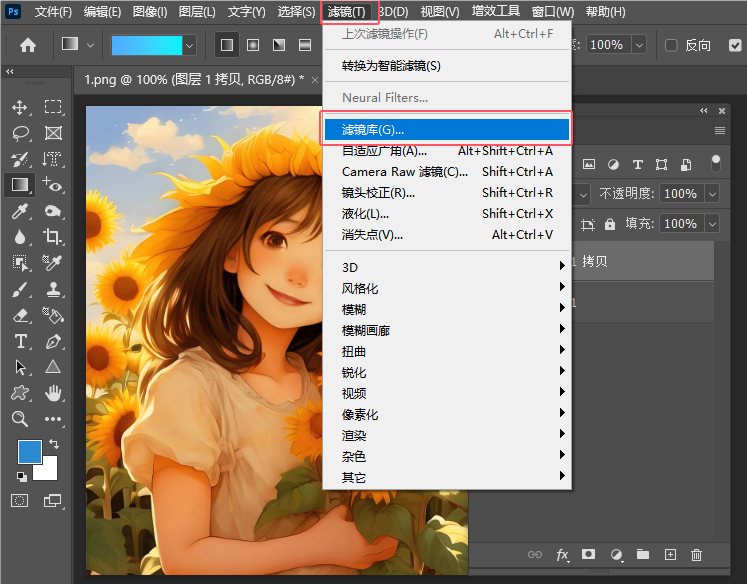Uncheck the checked box right of 反向
The width and height of the screenshot is (747, 584).
point(735,45)
